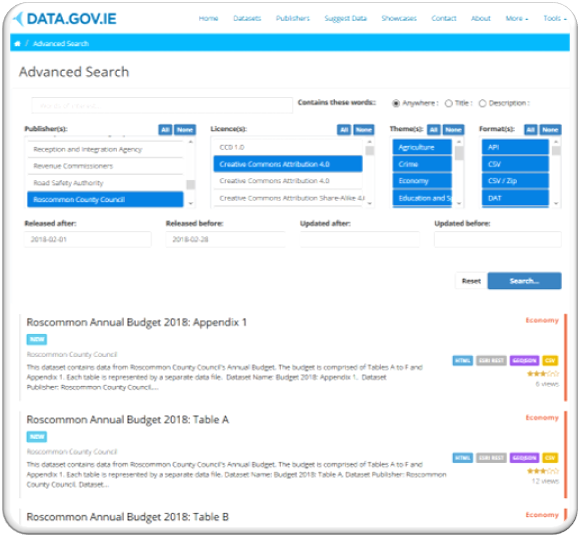Open the More dropdown menu

pyautogui.click(x=517, y=18)
